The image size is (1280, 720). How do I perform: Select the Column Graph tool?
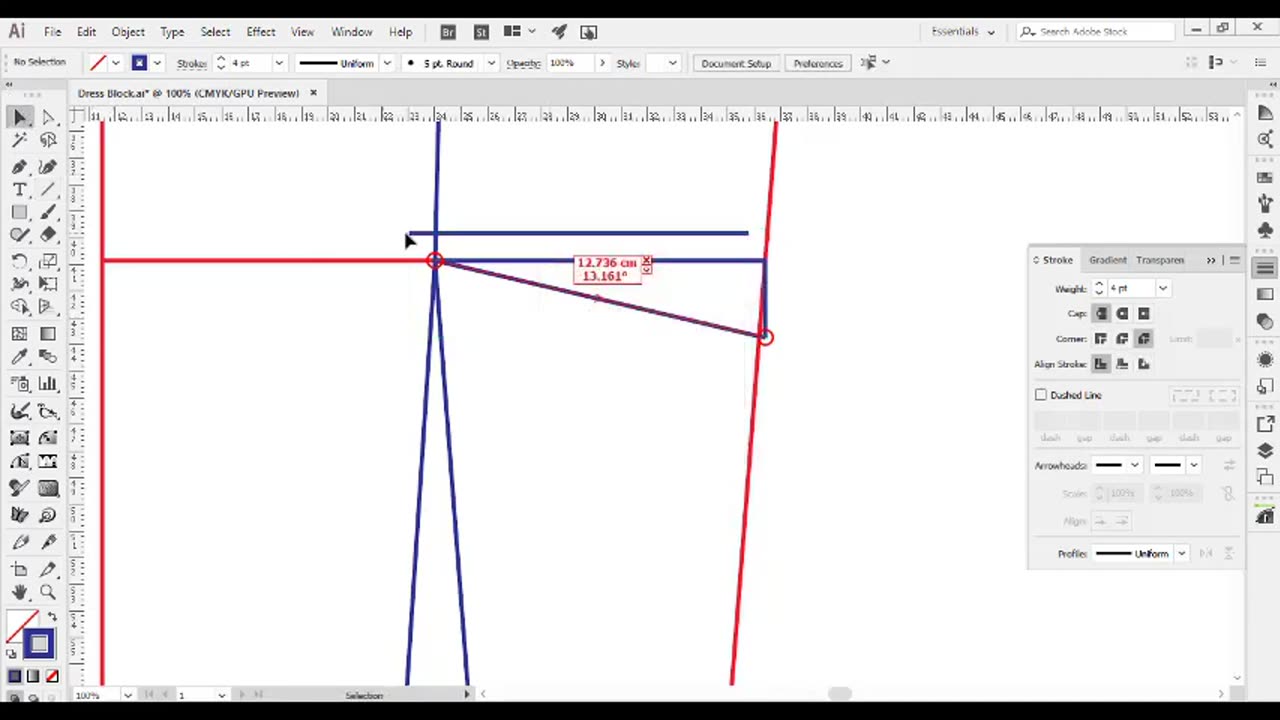[x=48, y=384]
